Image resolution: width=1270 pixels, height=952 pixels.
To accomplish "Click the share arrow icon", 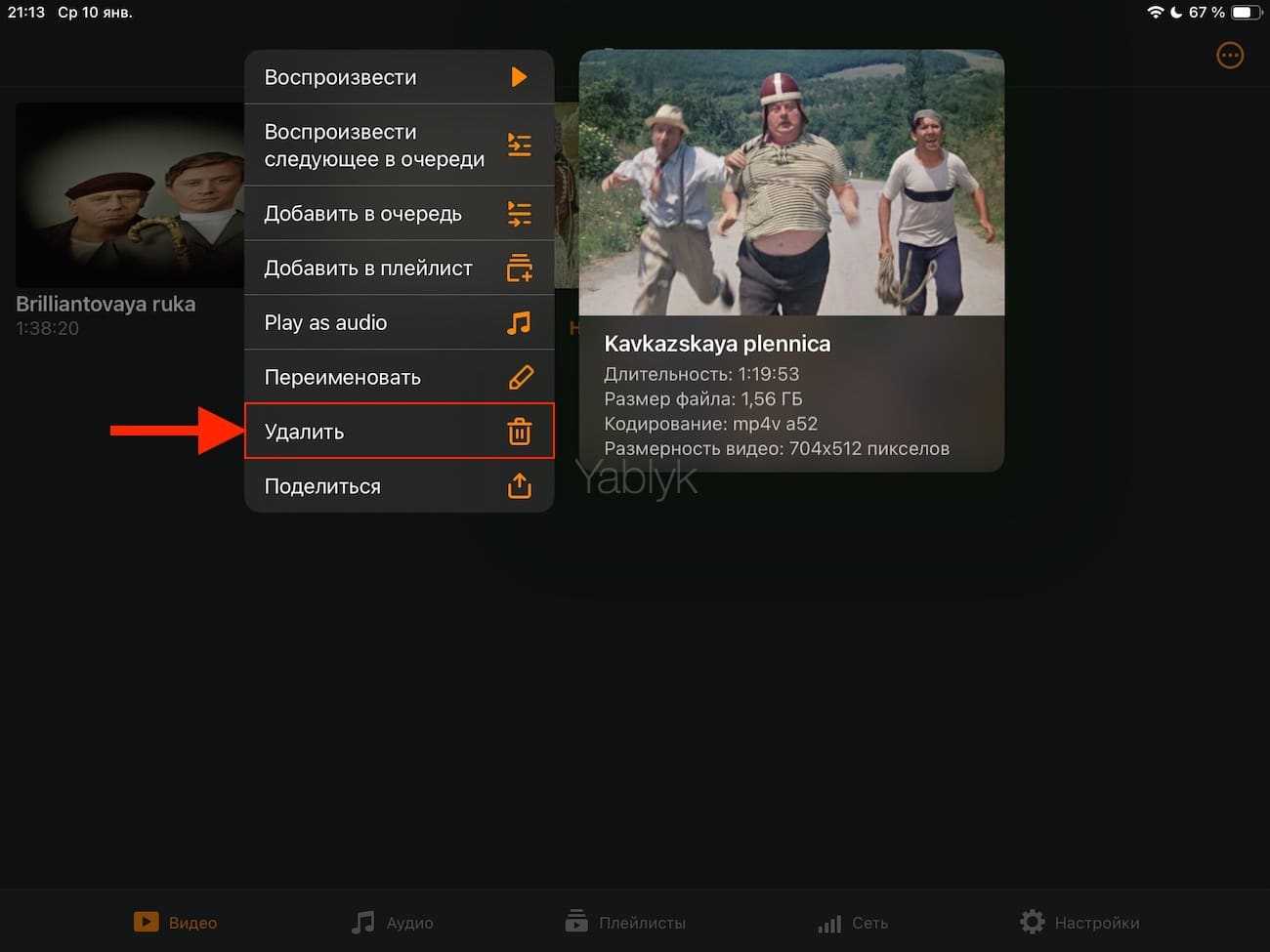I will coord(520,486).
